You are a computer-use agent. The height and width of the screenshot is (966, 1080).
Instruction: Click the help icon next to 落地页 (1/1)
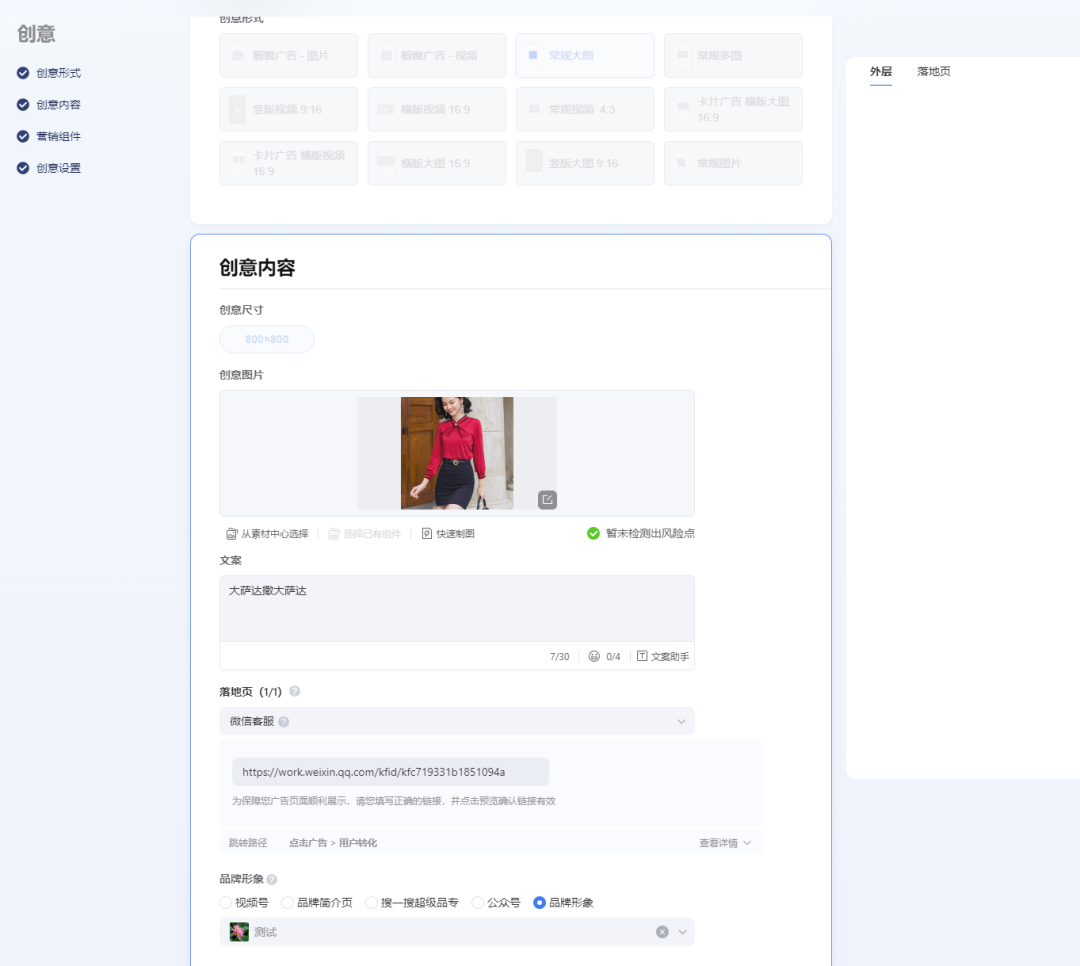click(295, 691)
